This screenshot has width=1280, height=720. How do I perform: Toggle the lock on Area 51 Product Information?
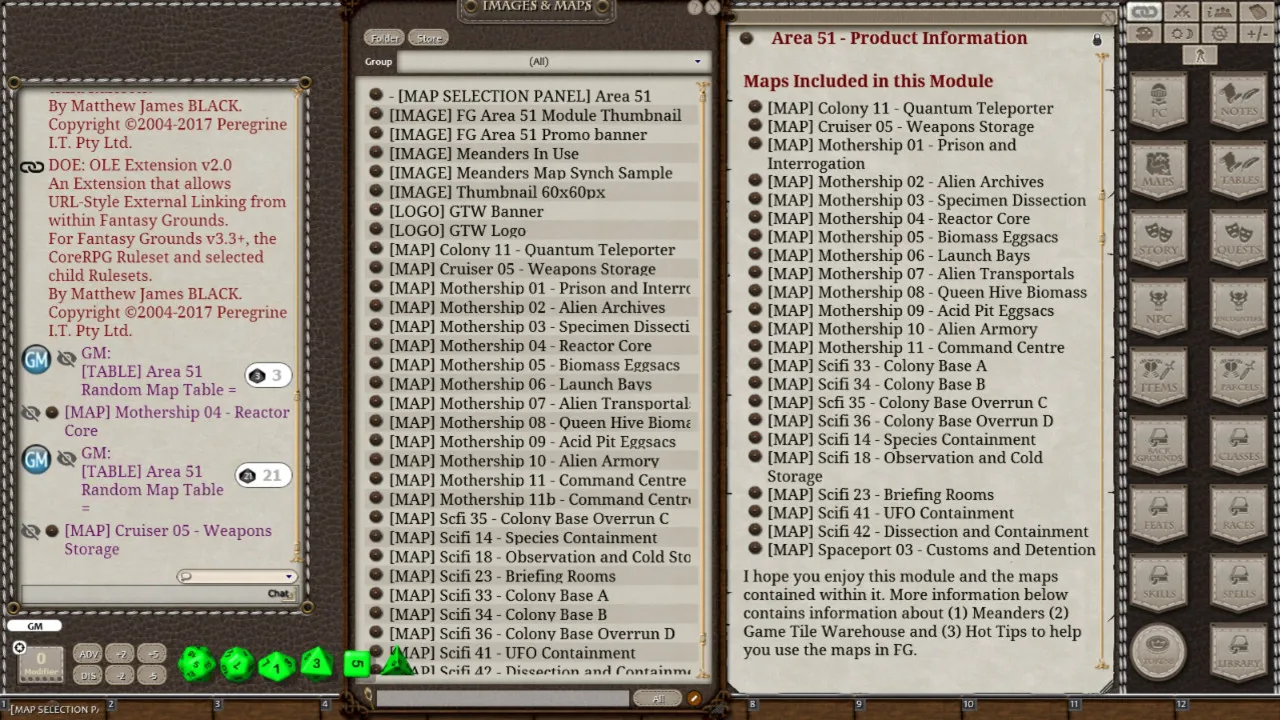pos(1097,39)
